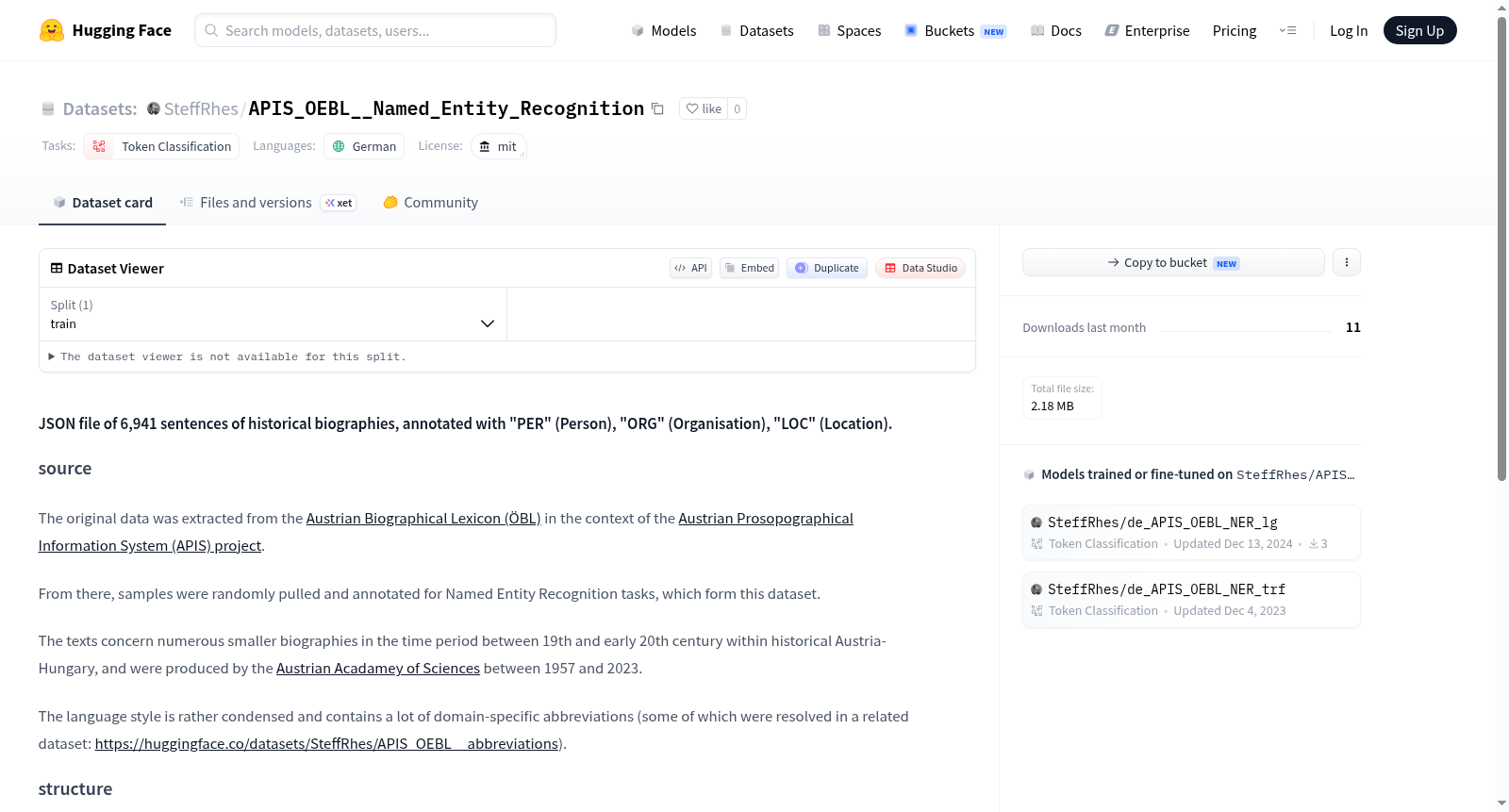Open the extra navigation menu next to Pricing

1287,30
